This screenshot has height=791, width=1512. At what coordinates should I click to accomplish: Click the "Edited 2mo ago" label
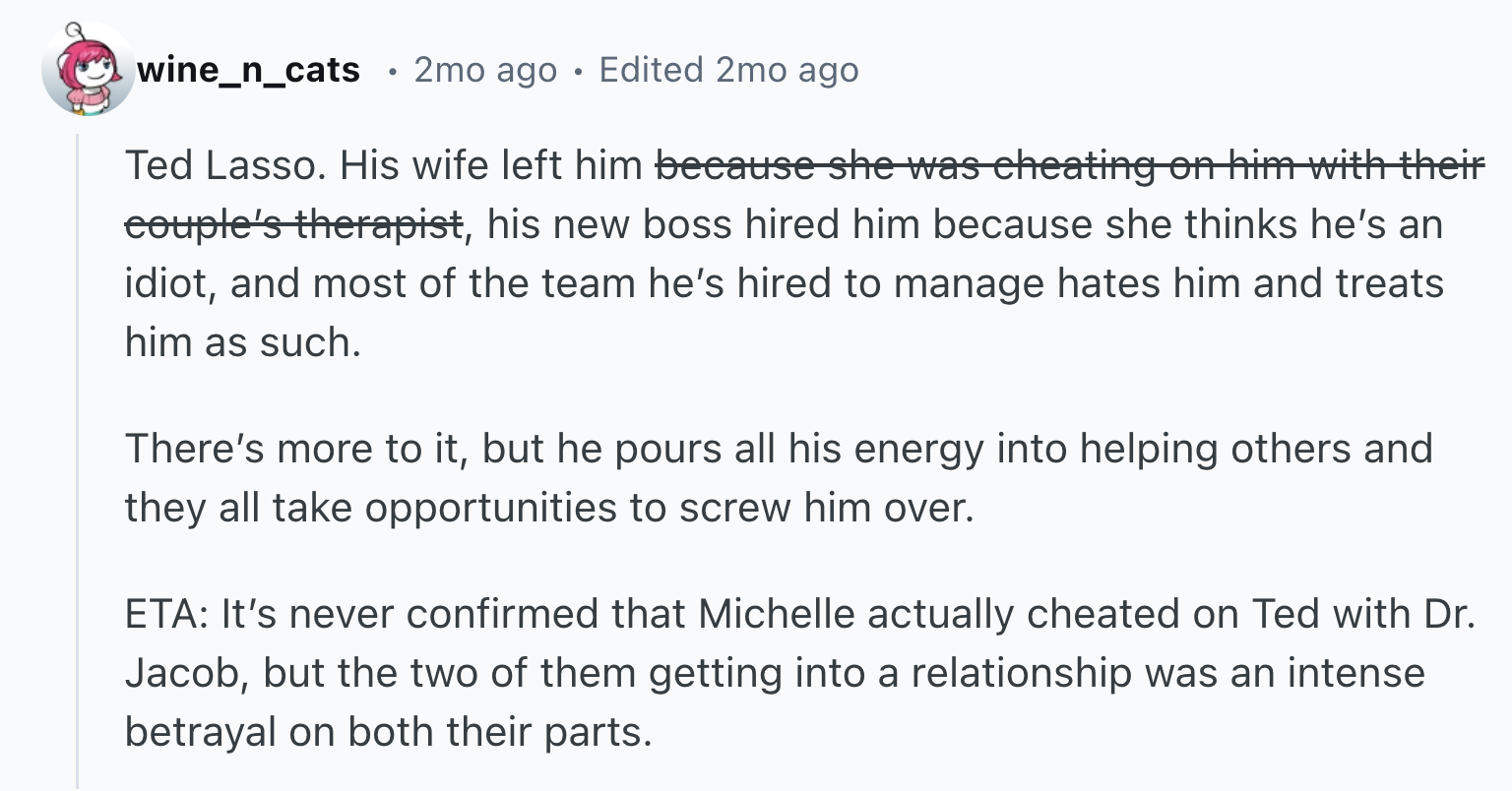pos(728,70)
